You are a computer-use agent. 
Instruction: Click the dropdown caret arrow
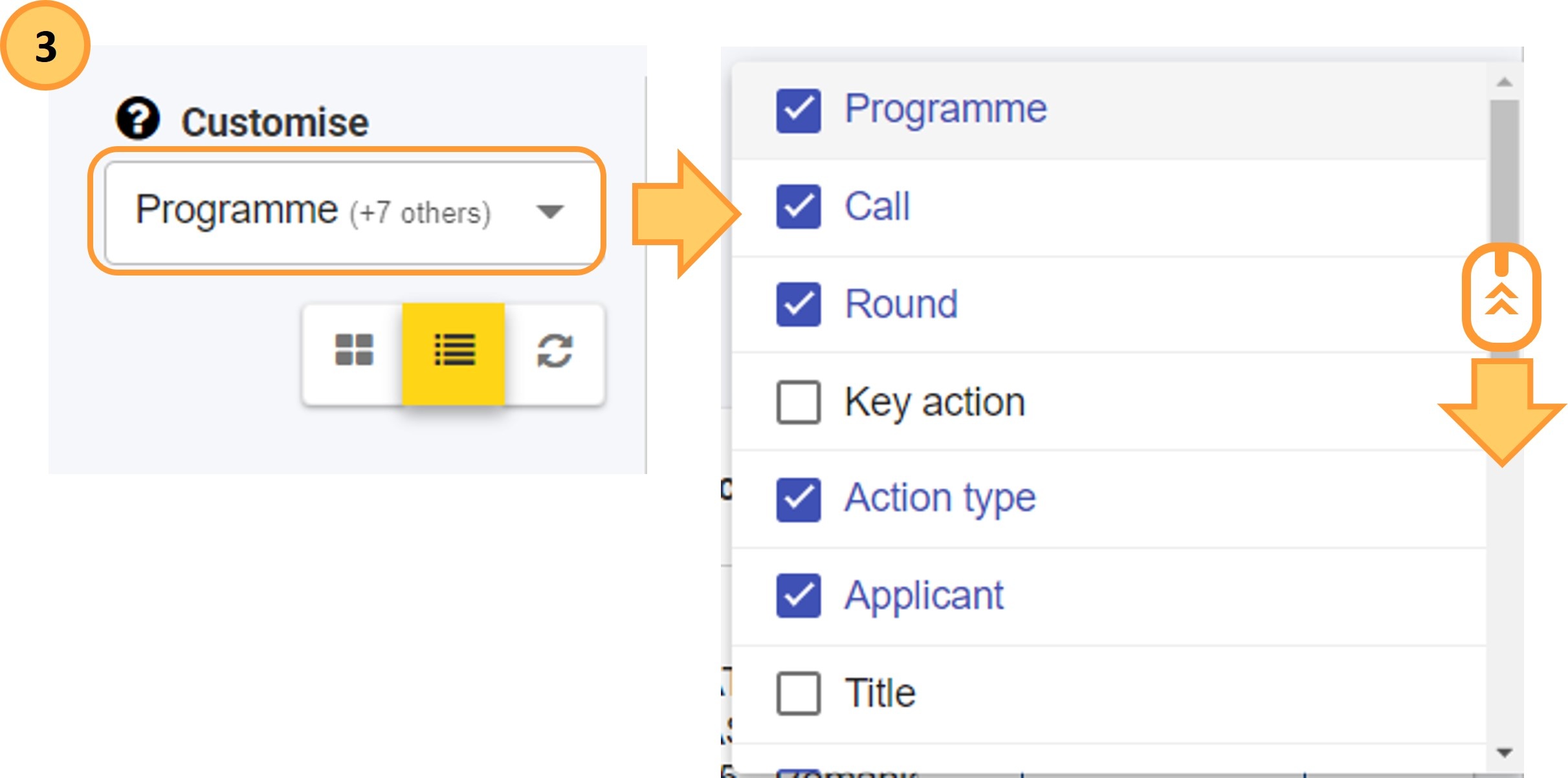(x=550, y=212)
